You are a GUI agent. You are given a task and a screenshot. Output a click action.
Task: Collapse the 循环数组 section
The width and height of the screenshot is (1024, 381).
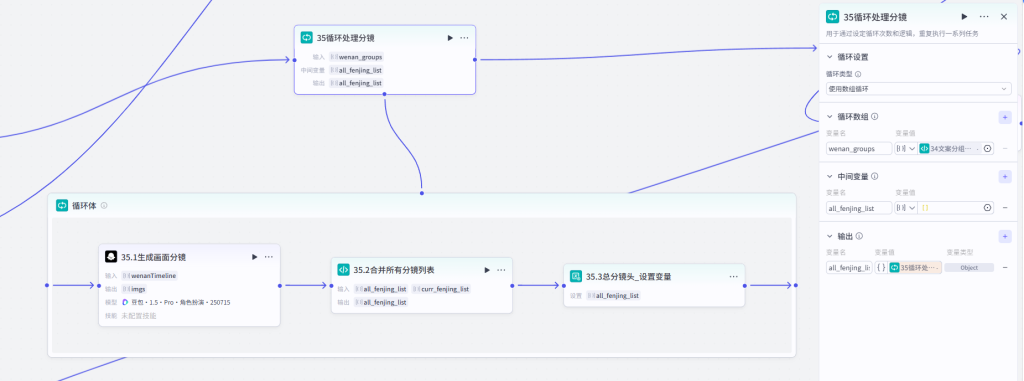pyautogui.click(x=830, y=117)
